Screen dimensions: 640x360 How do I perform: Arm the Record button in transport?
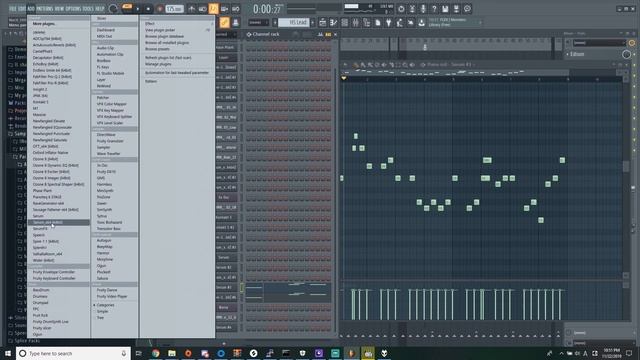click(x=160, y=9)
